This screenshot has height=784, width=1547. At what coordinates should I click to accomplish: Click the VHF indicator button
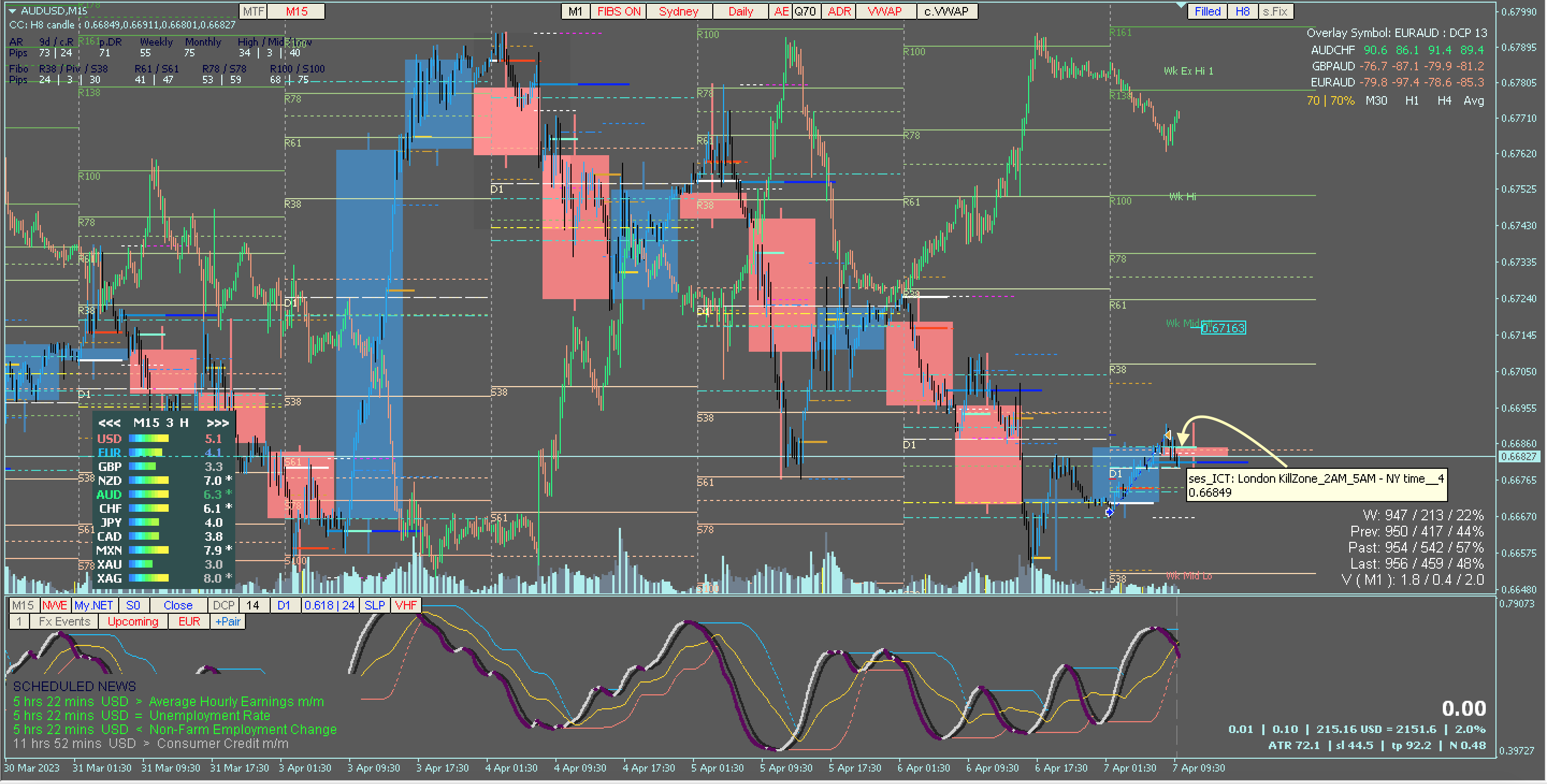pos(406,606)
